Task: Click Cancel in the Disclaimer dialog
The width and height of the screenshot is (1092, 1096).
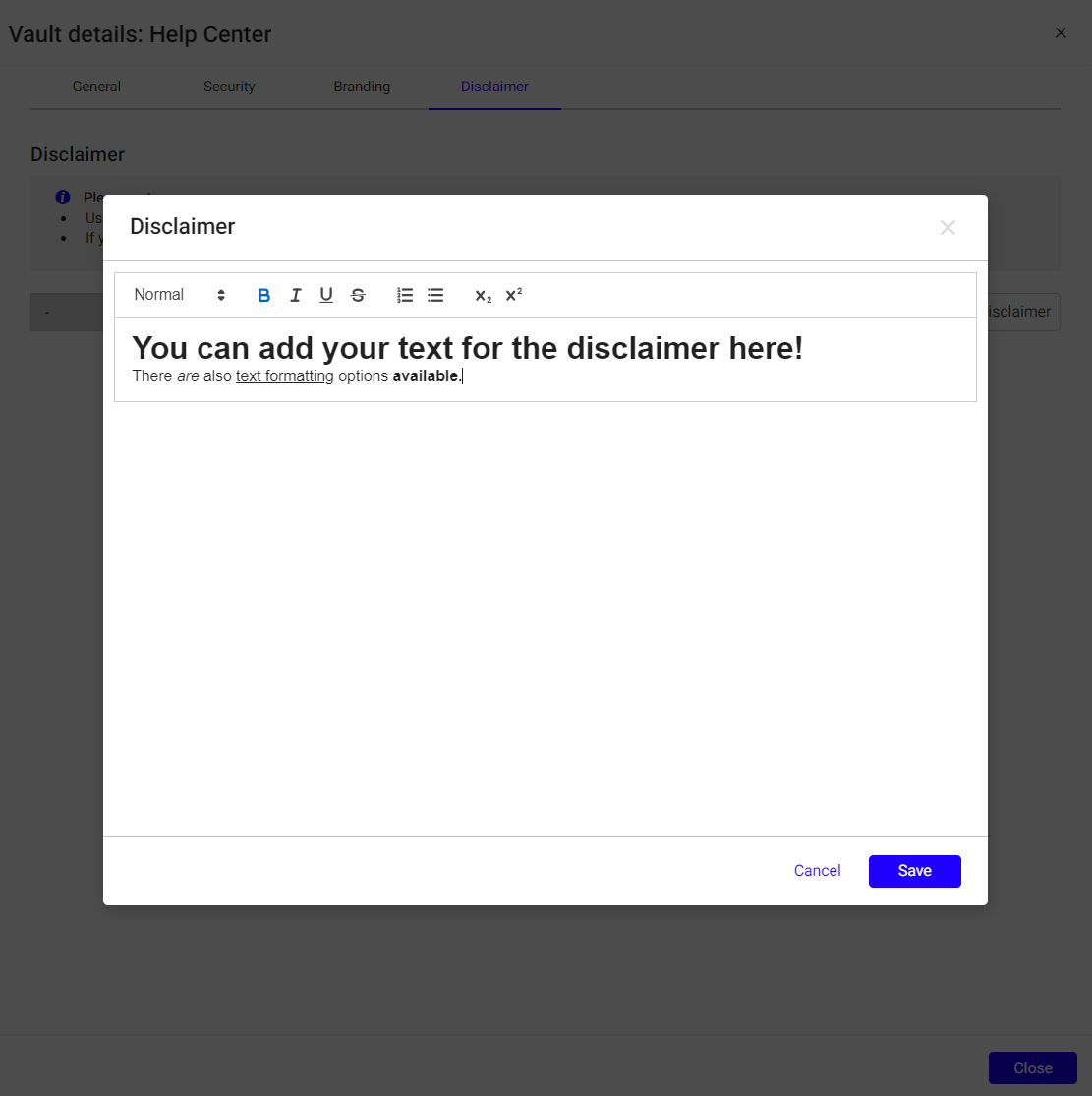Action: tap(817, 871)
